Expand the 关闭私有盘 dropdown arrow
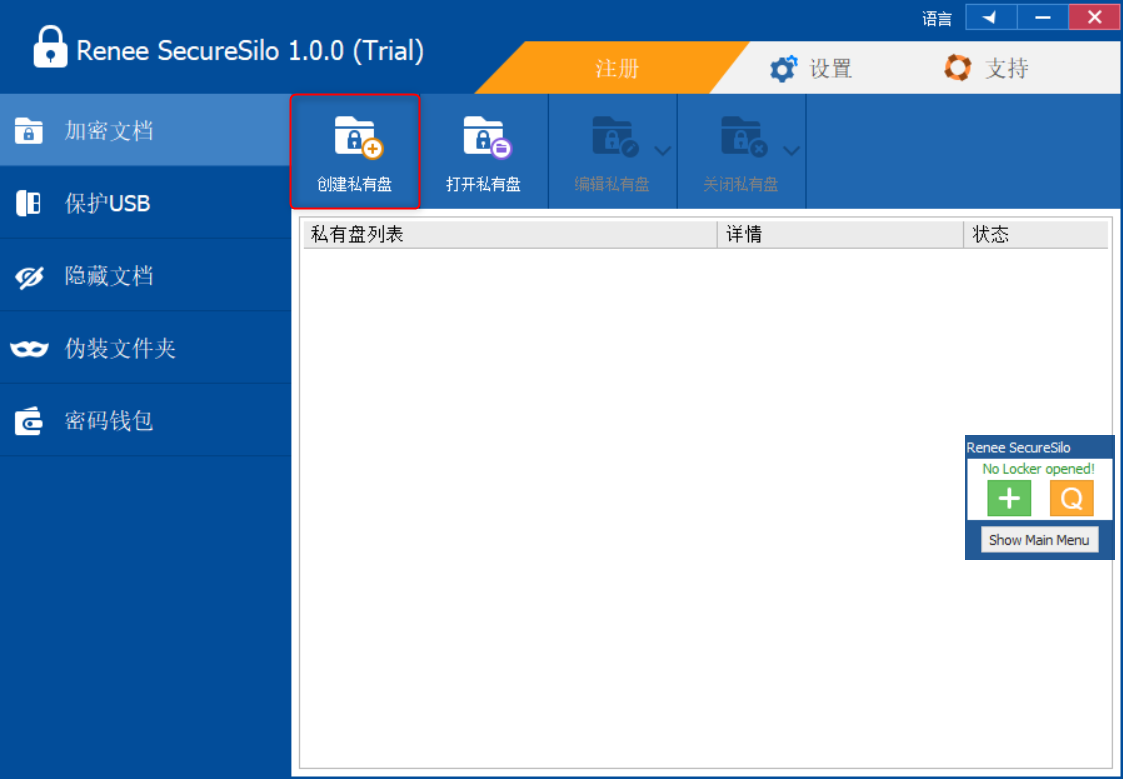This screenshot has height=779, width=1123. coord(791,150)
